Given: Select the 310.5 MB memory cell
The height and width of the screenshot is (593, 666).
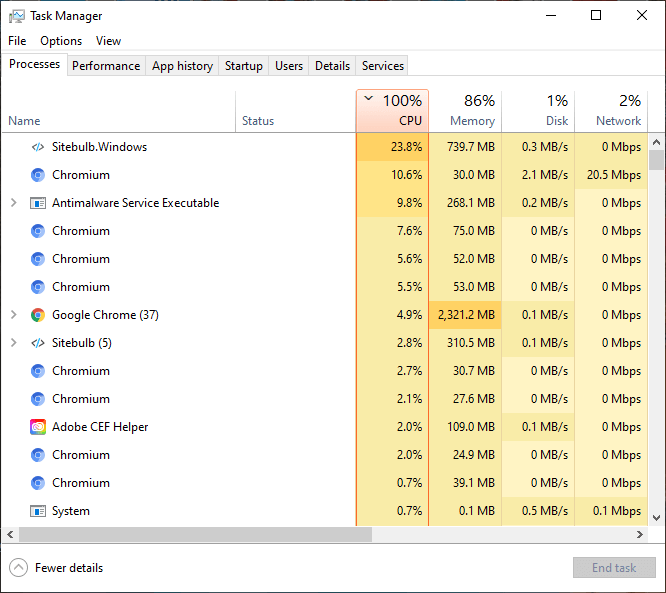Looking at the screenshot, I should click(465, 343).
